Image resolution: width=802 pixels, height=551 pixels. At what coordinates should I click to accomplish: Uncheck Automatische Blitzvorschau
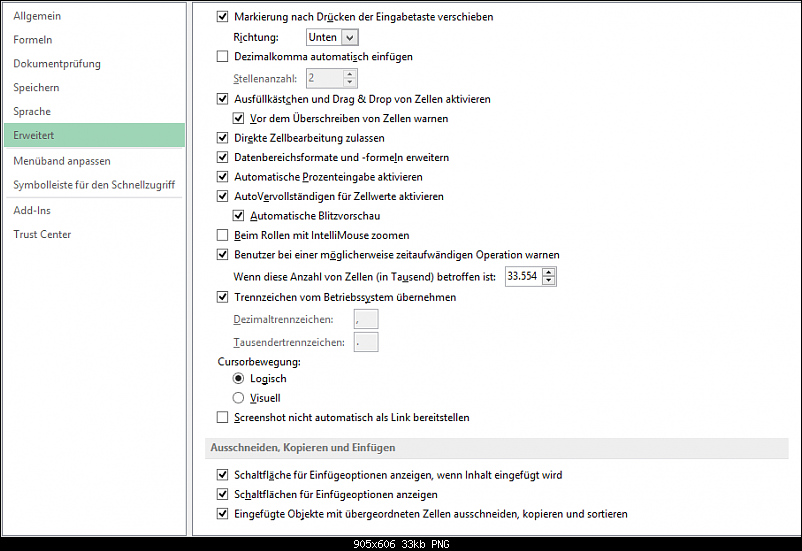(x=238, y=215)
